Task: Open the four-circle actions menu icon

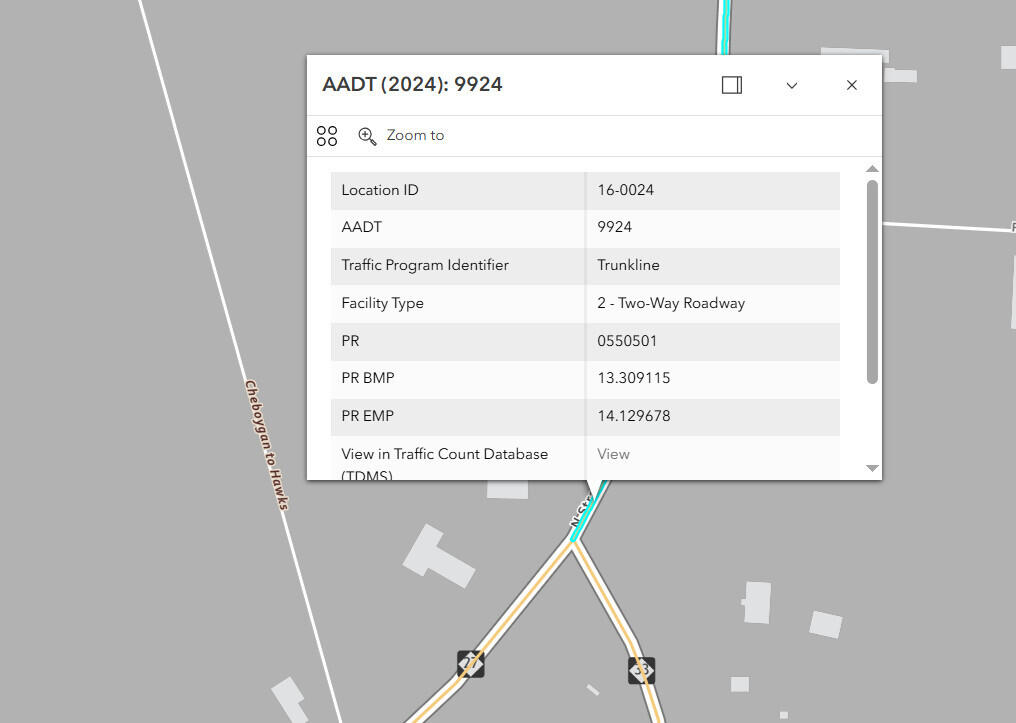Action: click(327, 136)
